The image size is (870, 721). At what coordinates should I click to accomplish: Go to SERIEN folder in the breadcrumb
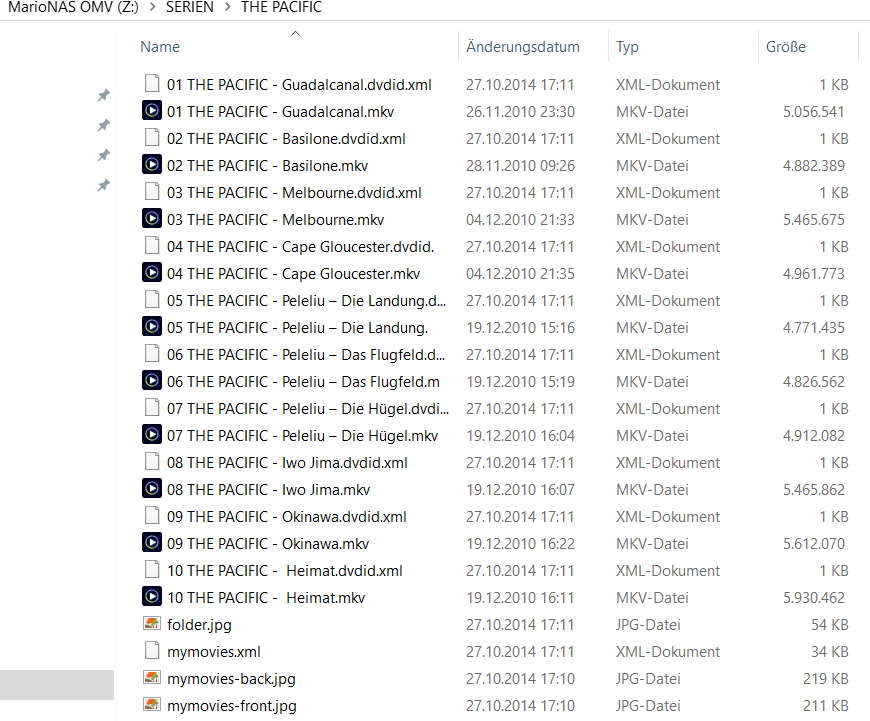point(190,7)
